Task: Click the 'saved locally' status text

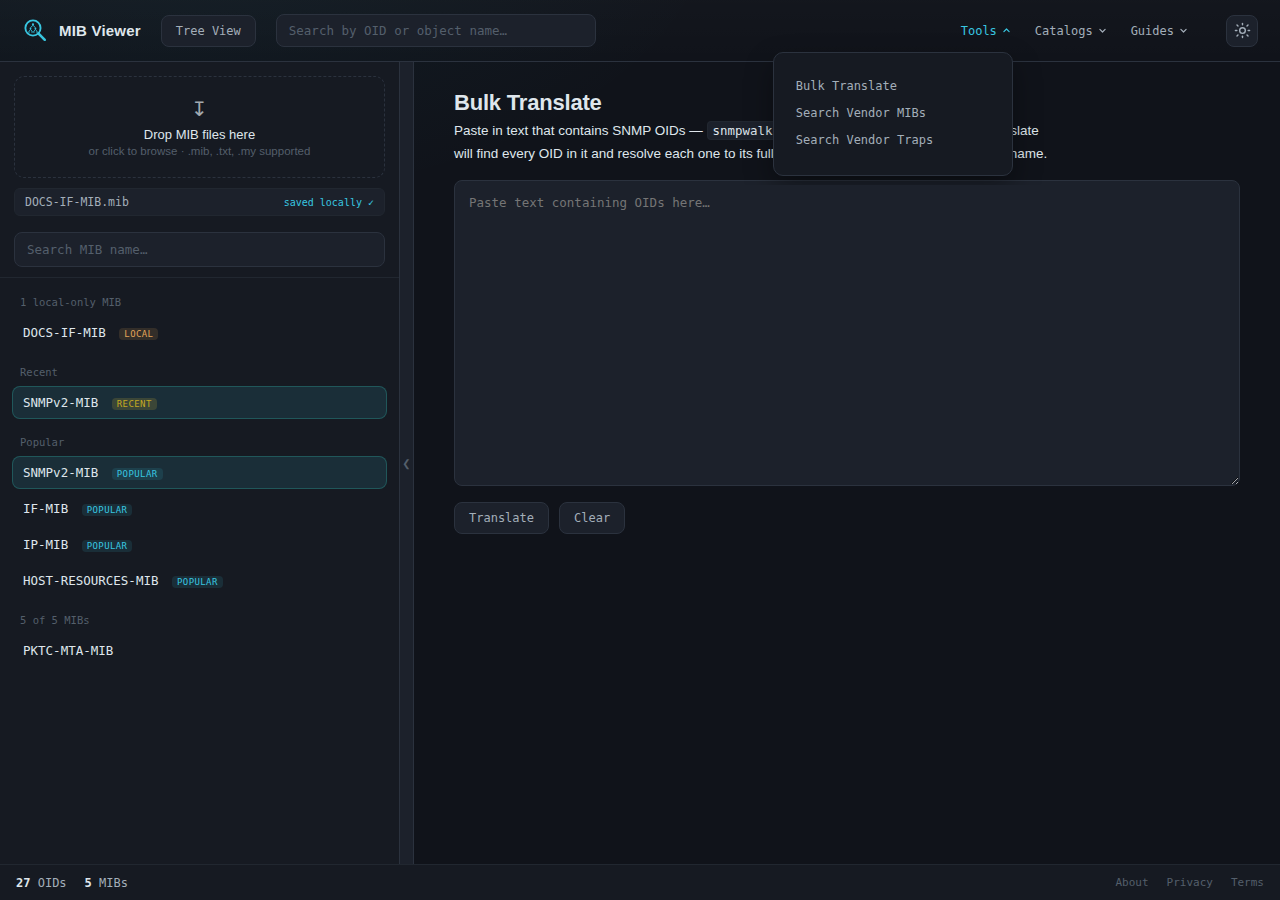Action: tap(328, 203)
